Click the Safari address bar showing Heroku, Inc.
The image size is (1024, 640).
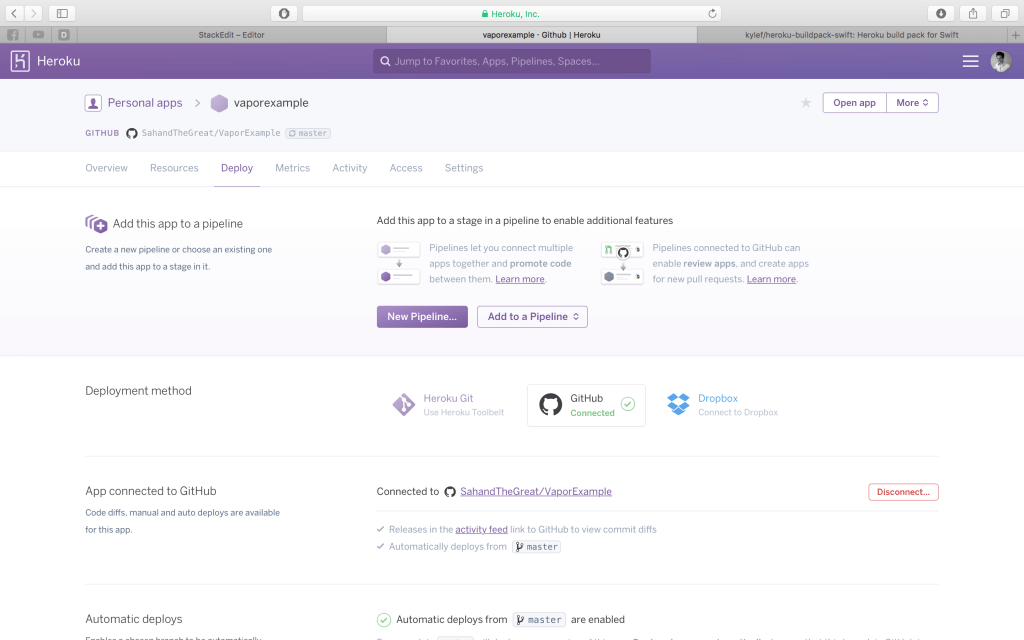[511, 13]
